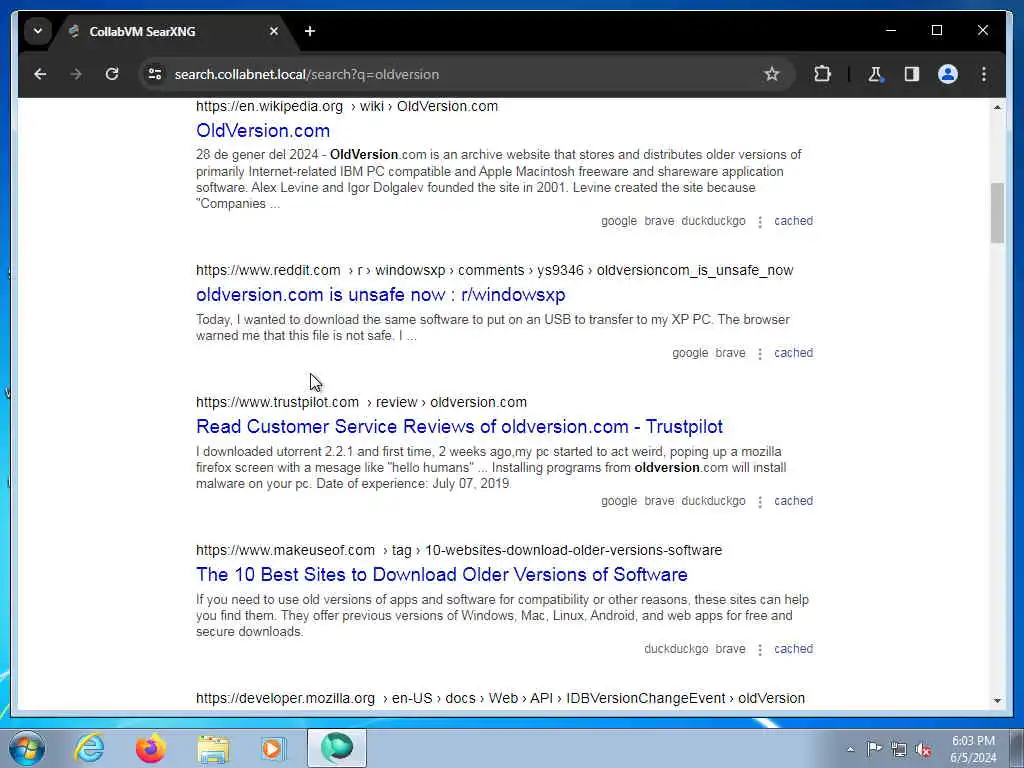Toggle the browser side panel

pos(912,74)
